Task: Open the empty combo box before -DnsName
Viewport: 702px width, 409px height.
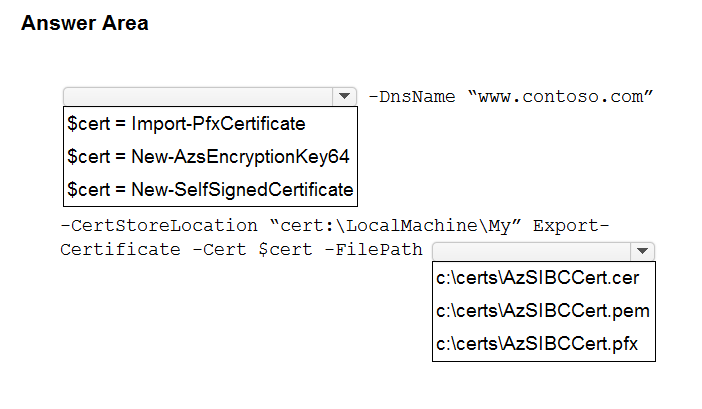Action: (198, 96)
